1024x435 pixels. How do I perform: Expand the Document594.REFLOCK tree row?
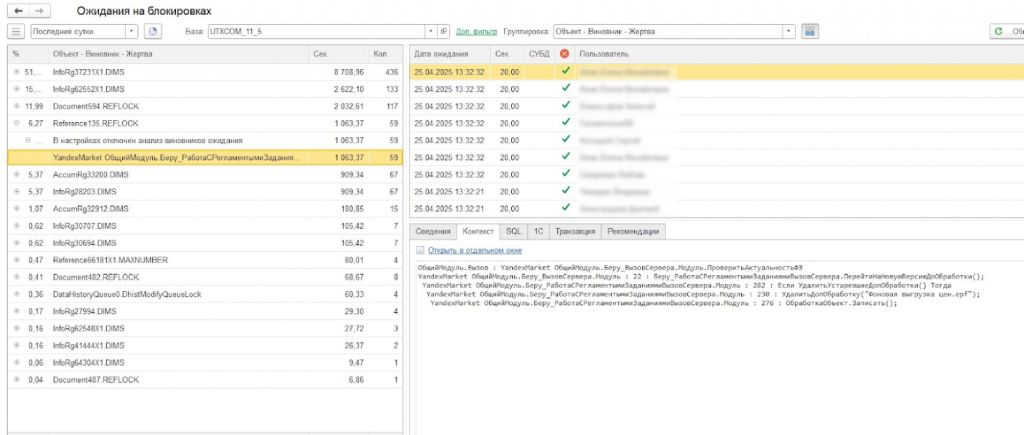pyautogui.click(x=16, y=106)
